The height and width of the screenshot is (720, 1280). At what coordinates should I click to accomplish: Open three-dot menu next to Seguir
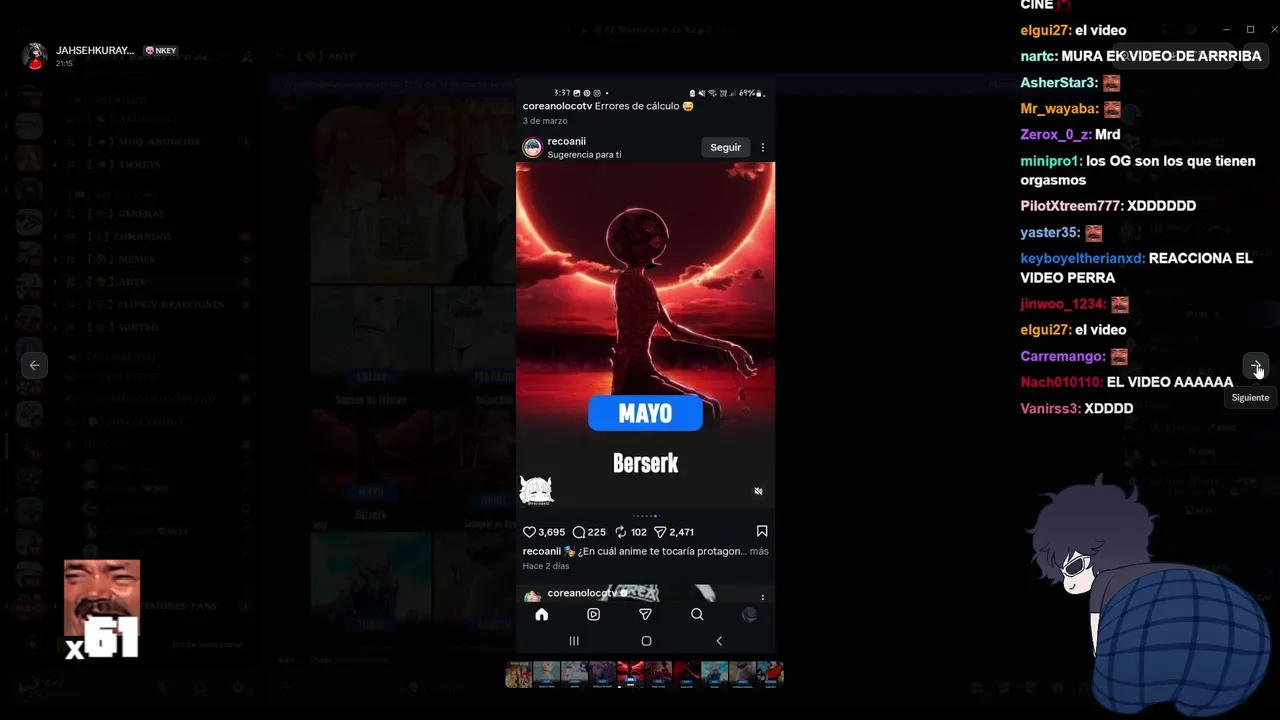(763, 147)
